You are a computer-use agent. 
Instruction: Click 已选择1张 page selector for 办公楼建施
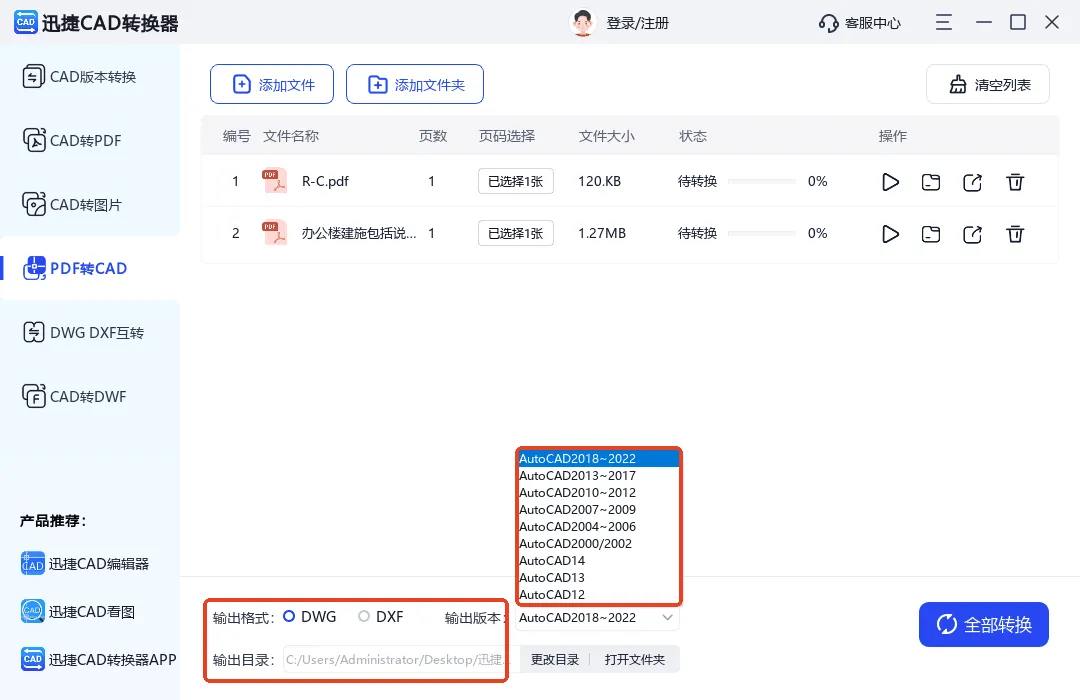pyautogui.click(x=516, y=233)
